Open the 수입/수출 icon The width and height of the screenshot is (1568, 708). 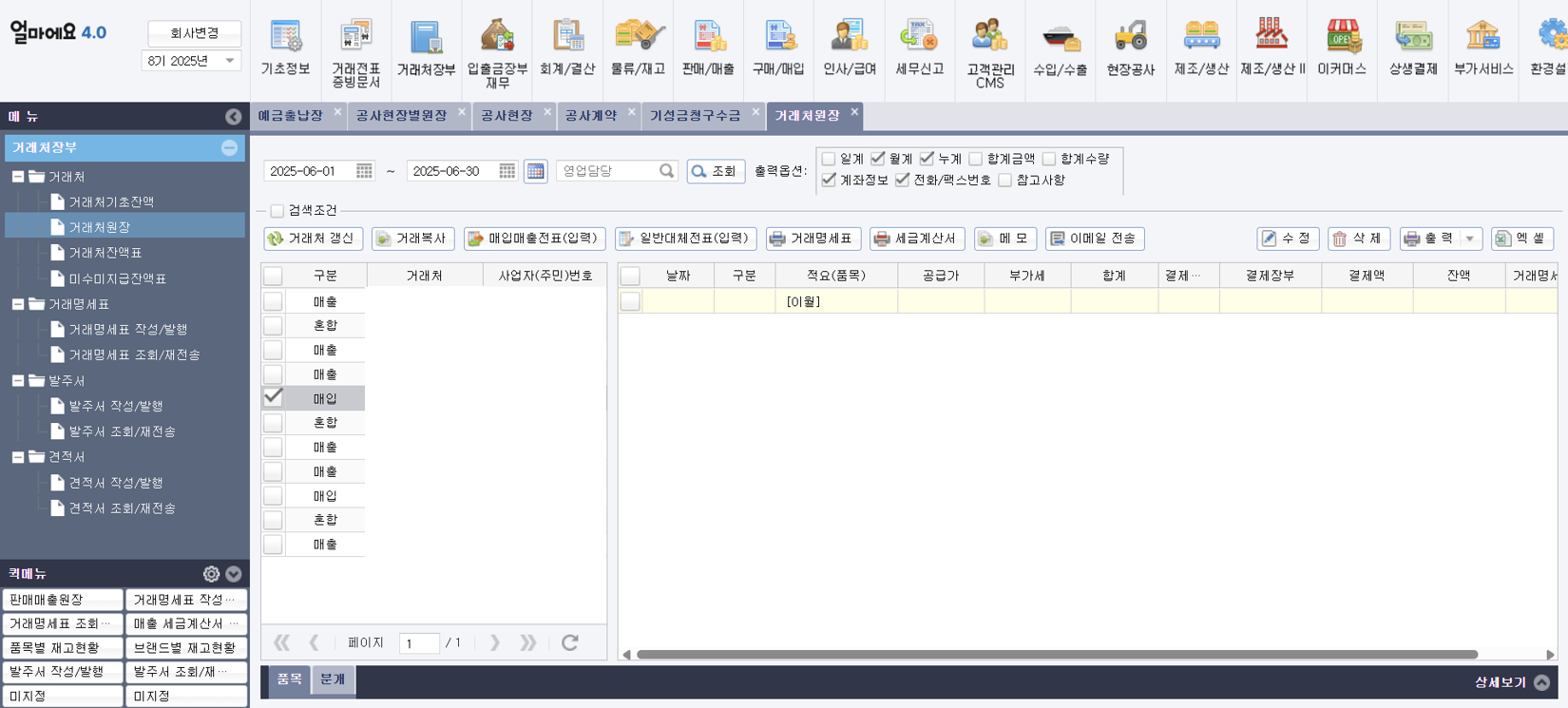coord(1060,48)
